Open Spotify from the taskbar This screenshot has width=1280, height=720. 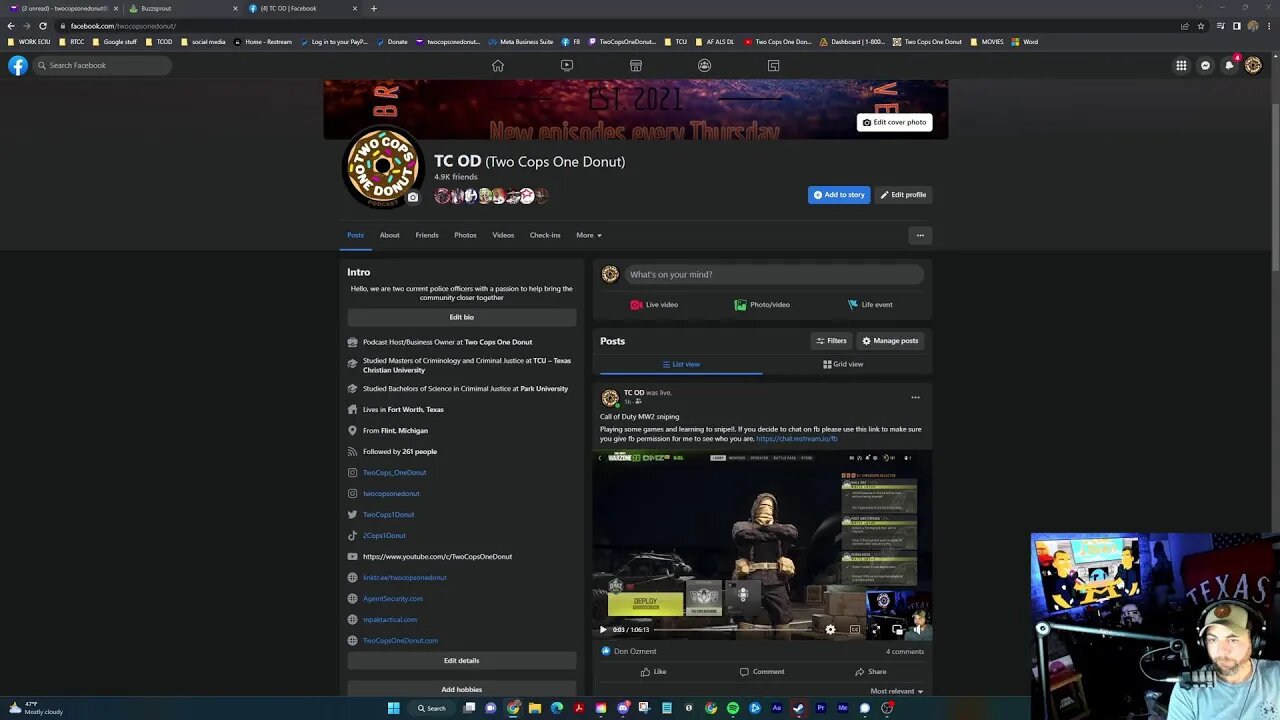point(733,708)
